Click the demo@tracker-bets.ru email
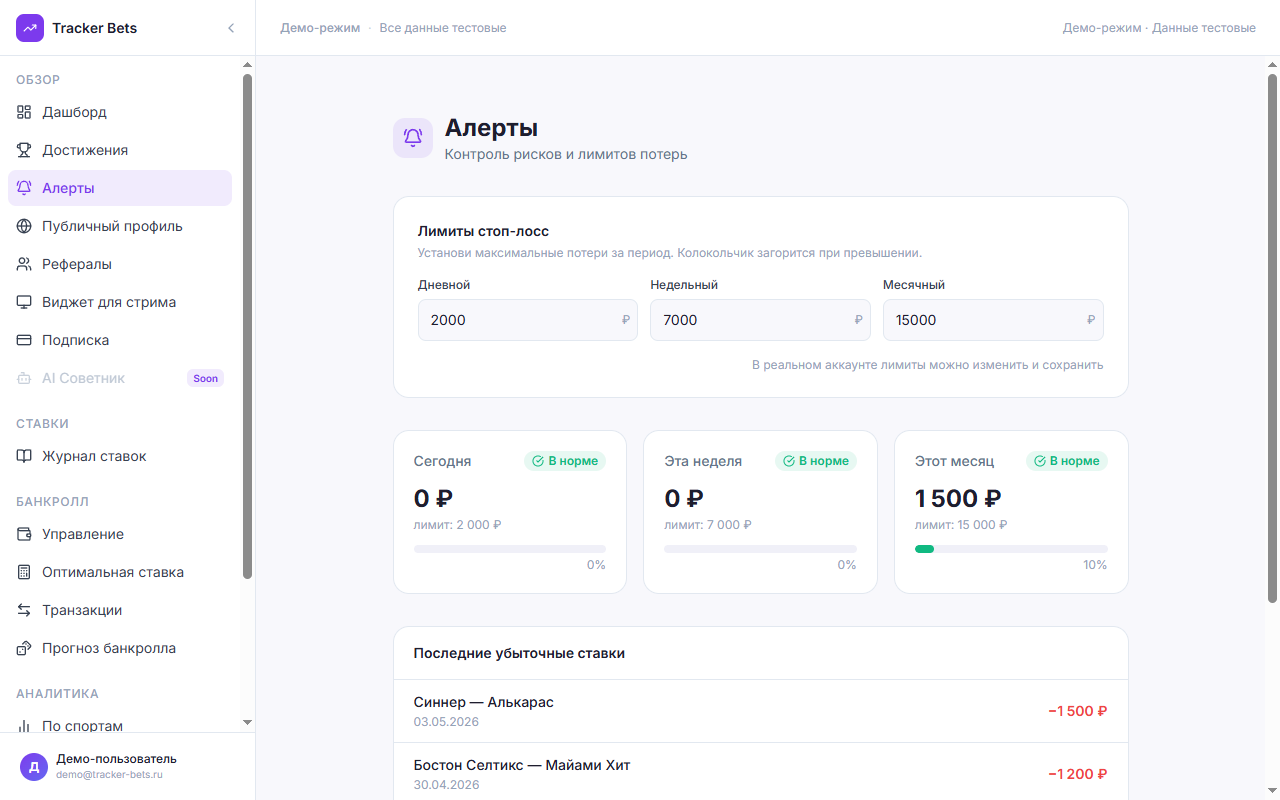Screen dimensions: 1280x800 tap(109, 775)
